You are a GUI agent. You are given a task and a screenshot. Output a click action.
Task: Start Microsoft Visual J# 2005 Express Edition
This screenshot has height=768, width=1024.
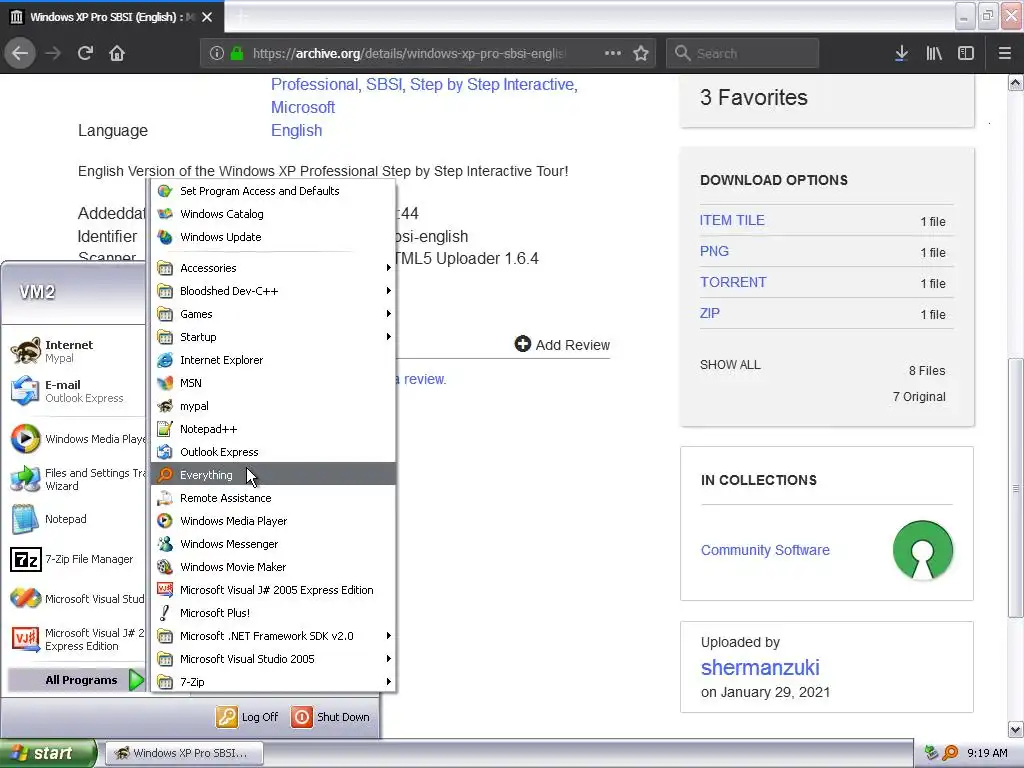[x=274, y=590]
